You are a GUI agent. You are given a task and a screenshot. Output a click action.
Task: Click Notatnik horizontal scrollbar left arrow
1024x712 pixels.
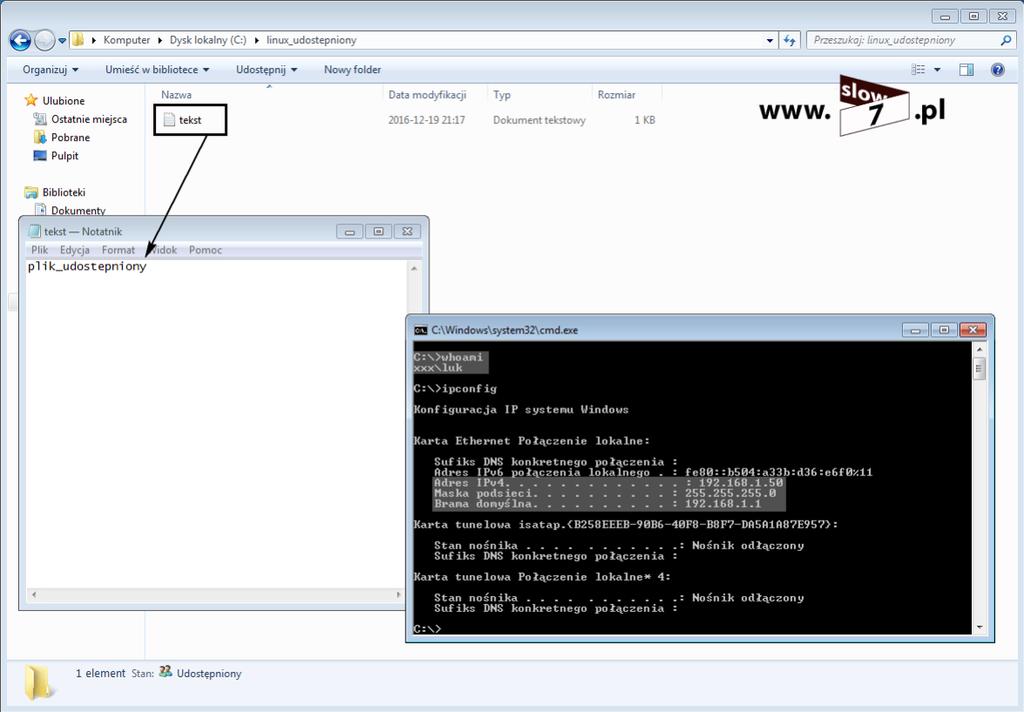[x=34, y=594]
